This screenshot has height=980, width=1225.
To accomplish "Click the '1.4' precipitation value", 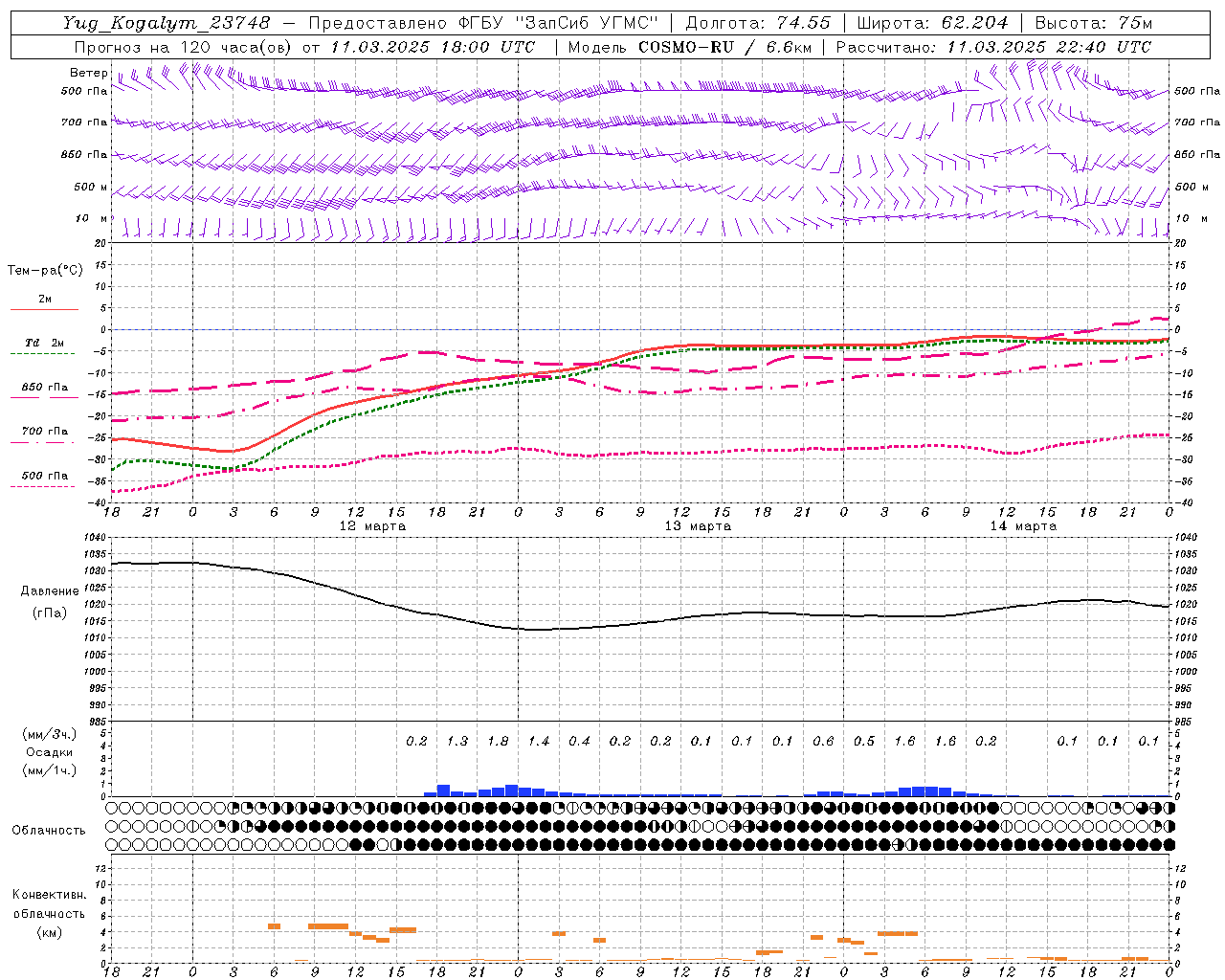I will (x=539, y=742).
